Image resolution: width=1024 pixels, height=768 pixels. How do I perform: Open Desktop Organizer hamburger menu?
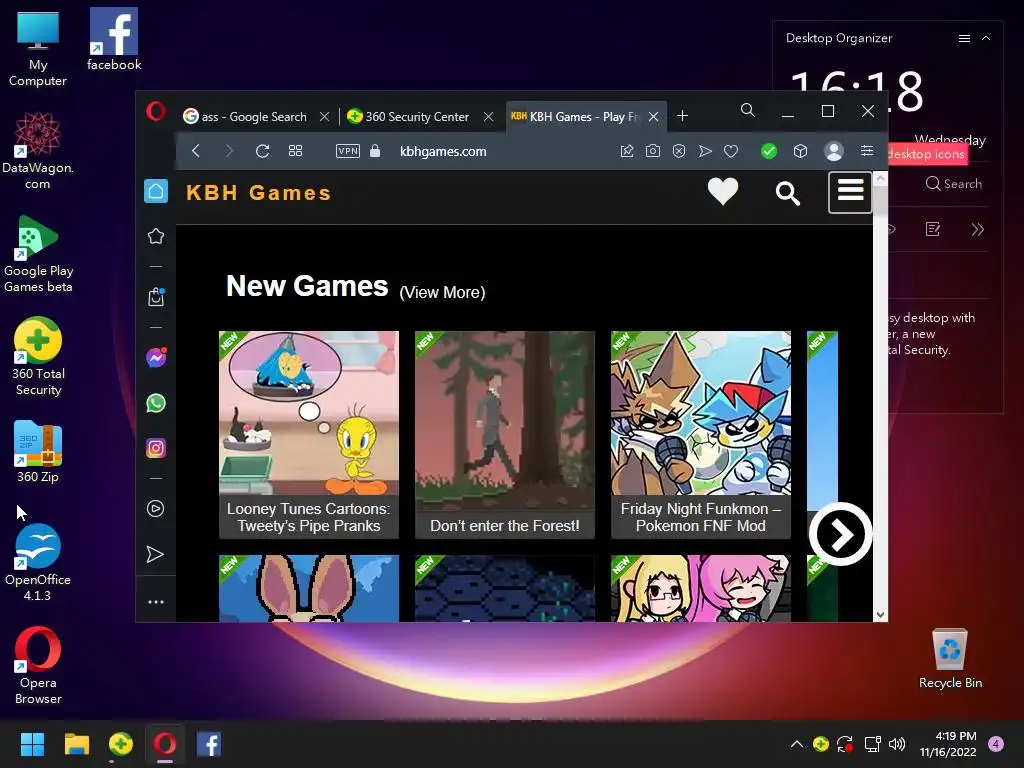(964, 39)
